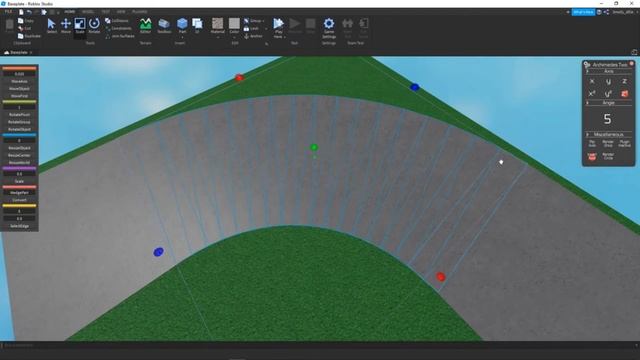Click the What's New button
The width and height of the screenshot is (640, 360).
(583, 12)
